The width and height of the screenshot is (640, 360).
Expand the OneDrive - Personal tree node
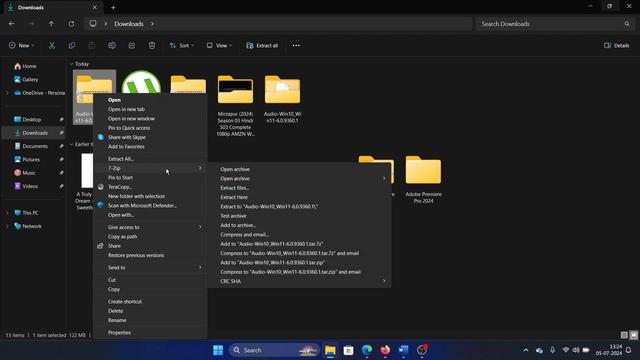point(7,93)
